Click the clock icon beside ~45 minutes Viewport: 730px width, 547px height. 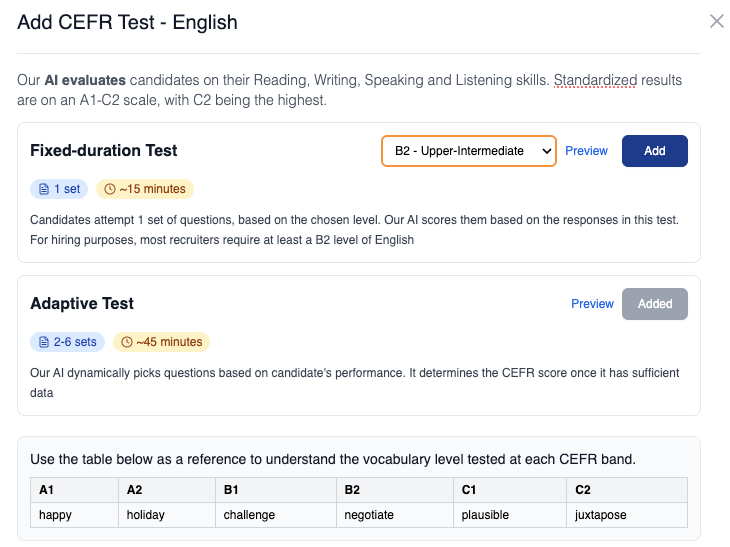coord(127,342)
